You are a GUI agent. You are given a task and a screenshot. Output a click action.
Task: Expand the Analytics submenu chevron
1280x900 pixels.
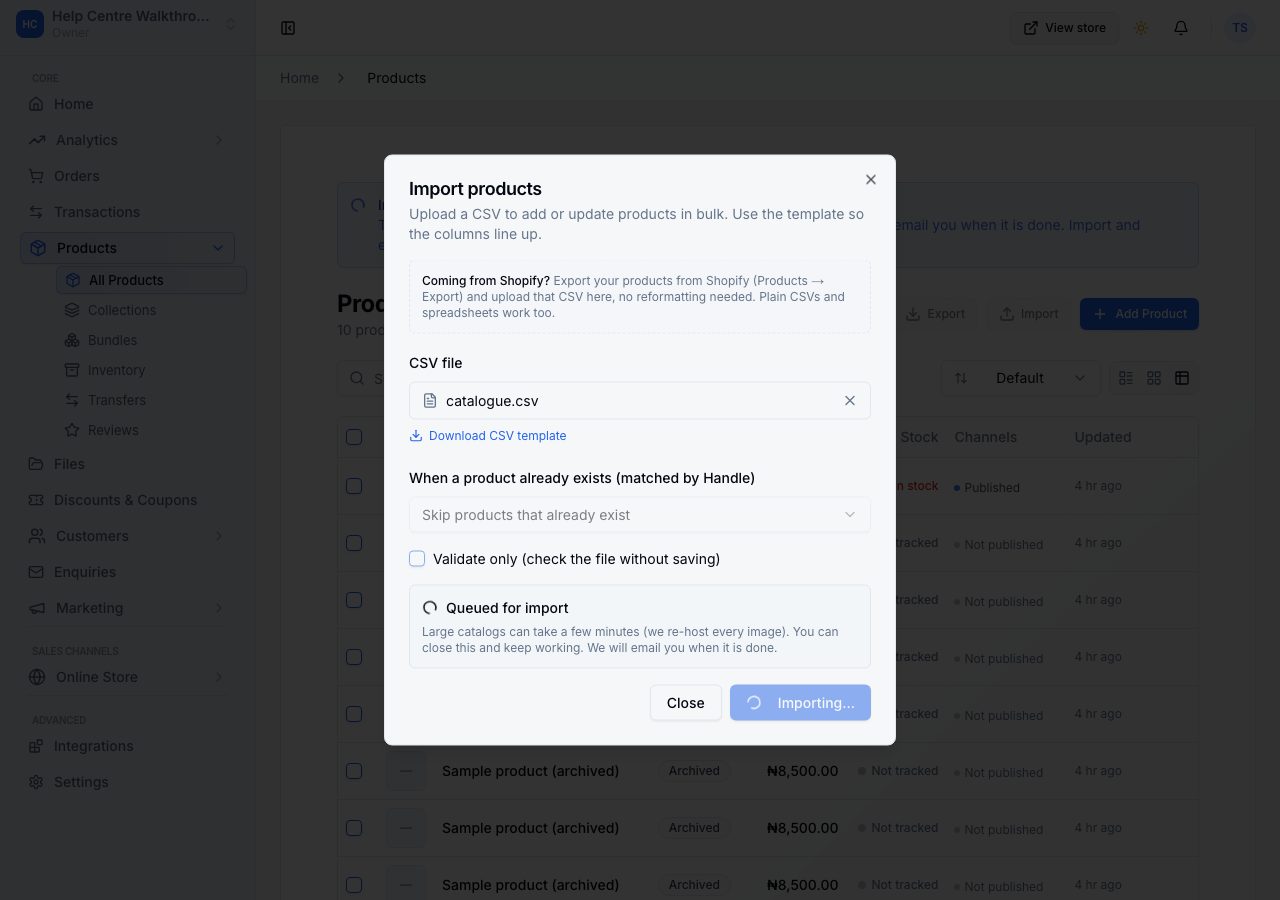tap(219, 140)
